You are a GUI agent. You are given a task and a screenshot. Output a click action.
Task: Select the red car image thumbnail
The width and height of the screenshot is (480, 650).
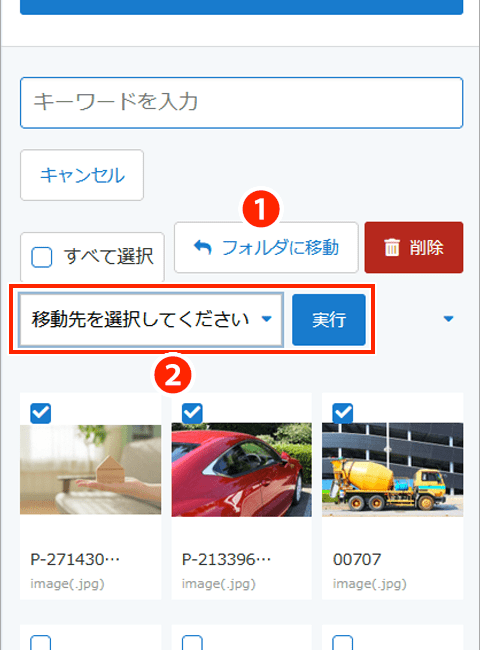point(242,470)
